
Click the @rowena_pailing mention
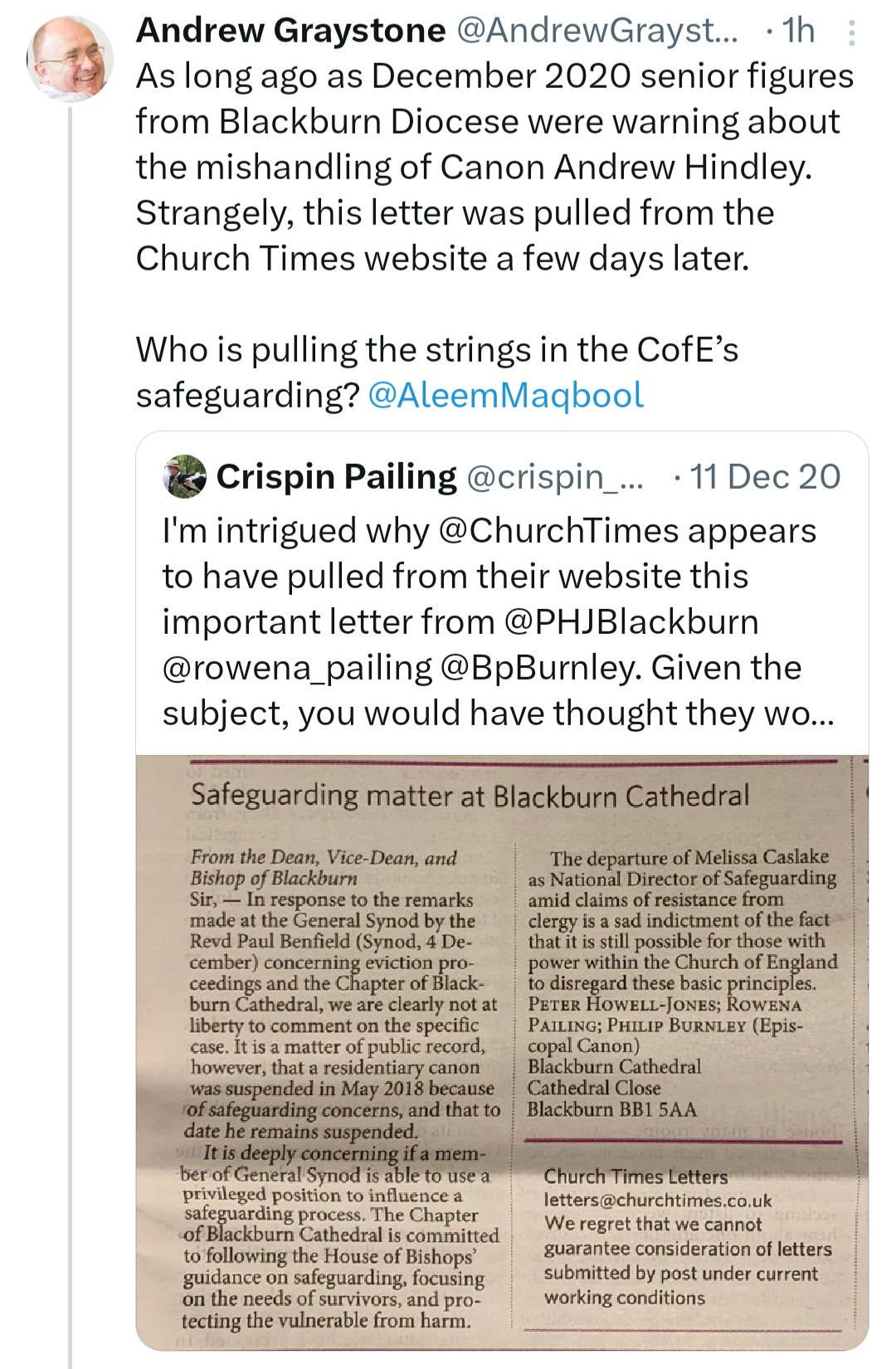pyautogui.click(x=297, y=668)
